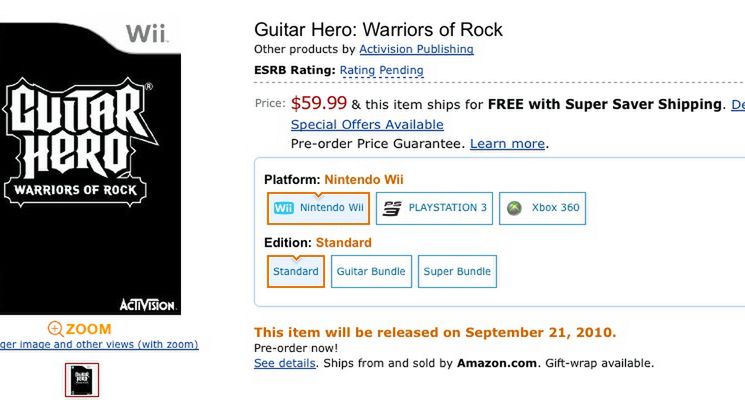This screenshot has width=745, height=420.
Task: Click the orange ZOOM magnifier icon
Action: coord(55,329)
